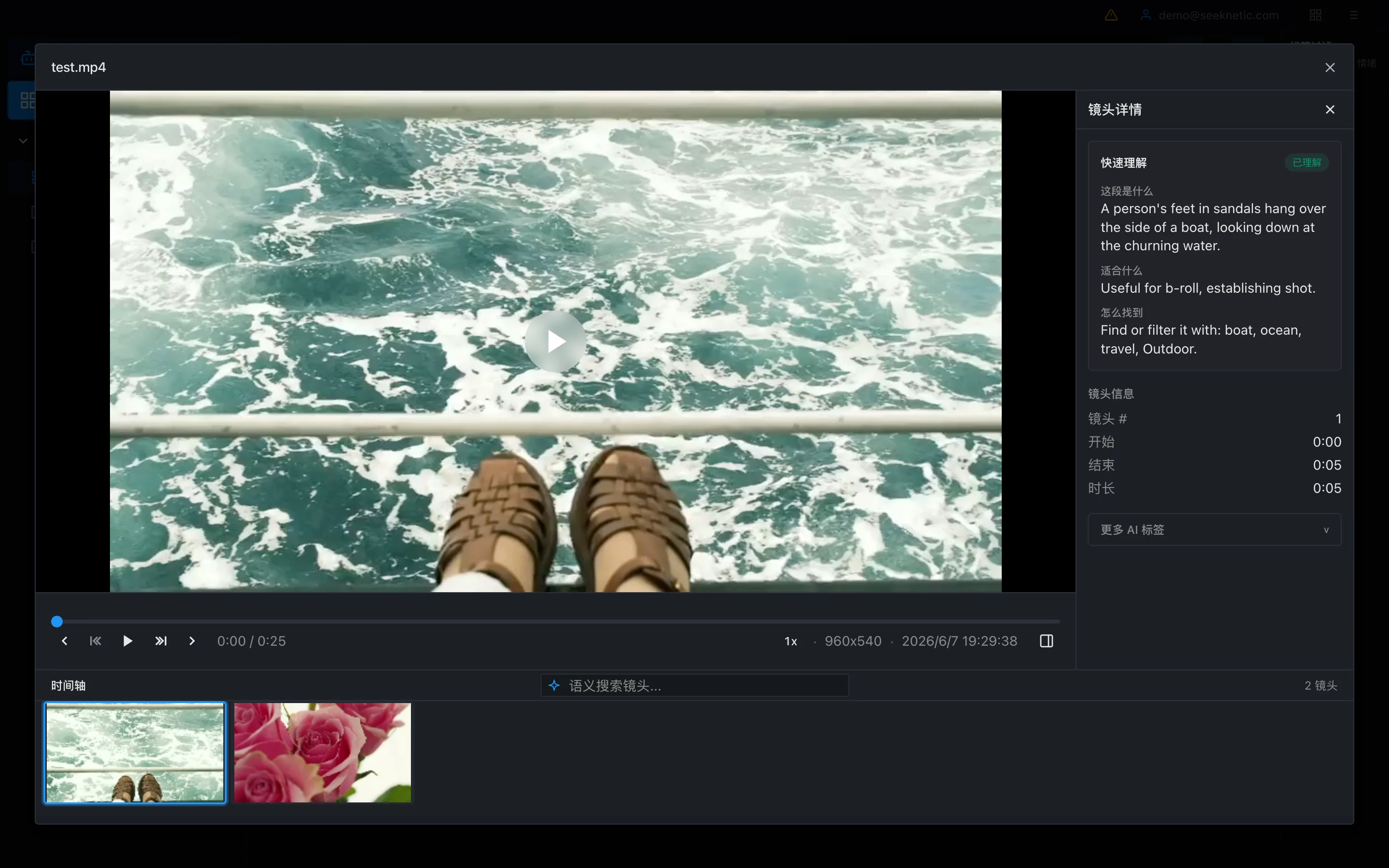Click the 960x540 resolution text

(x=852, y=641)
